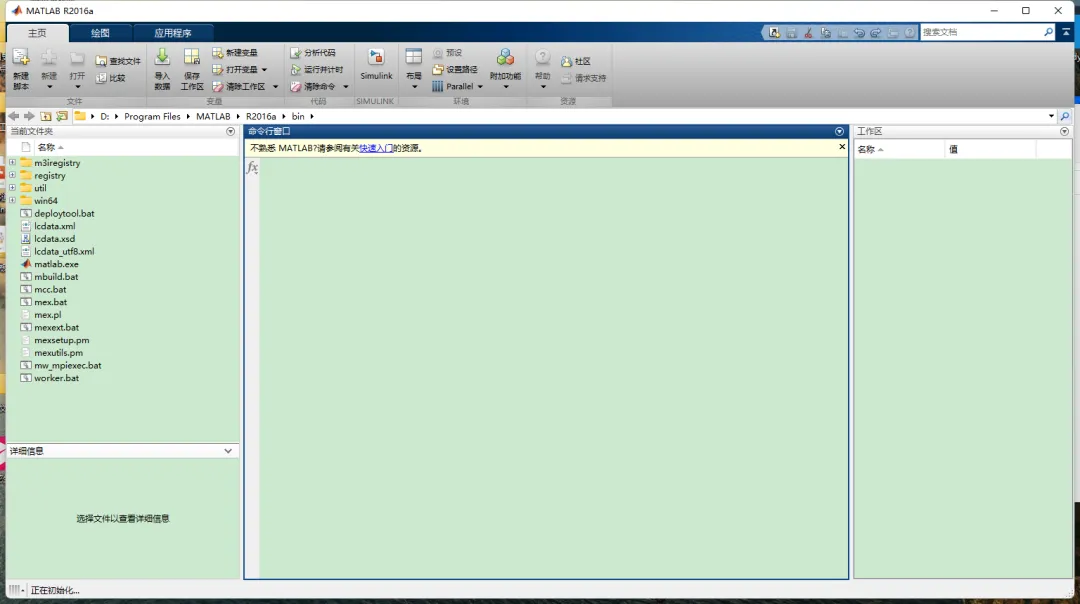Select lcdata.xml in the file list
The height and width of the screenshot is (604, 1080).
[54, 226]
